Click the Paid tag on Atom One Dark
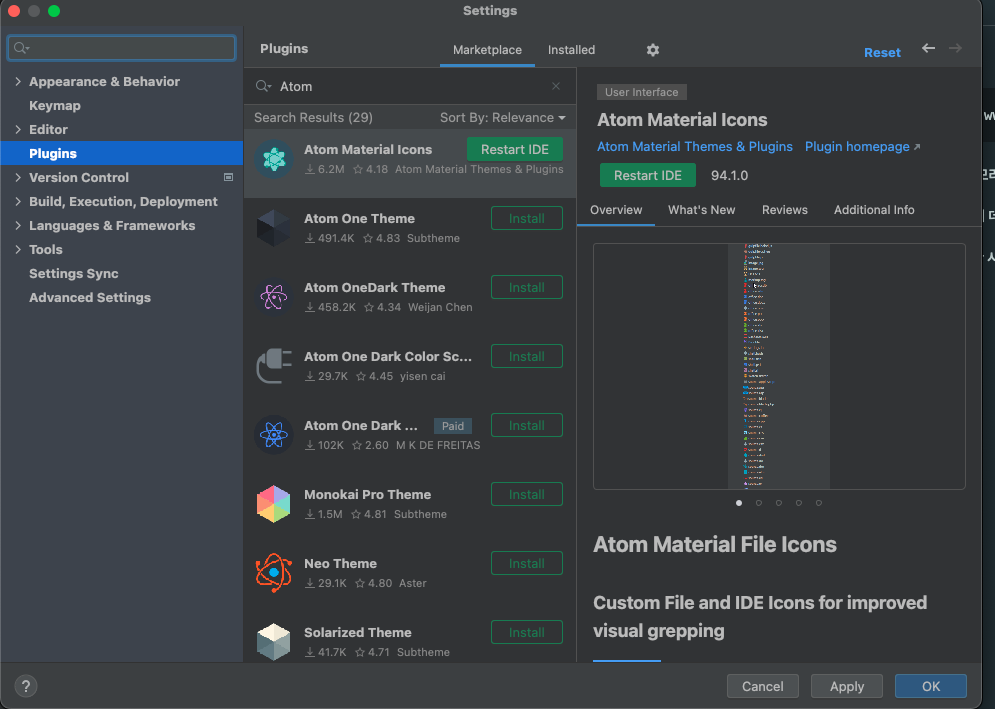 tap(452, 426)
